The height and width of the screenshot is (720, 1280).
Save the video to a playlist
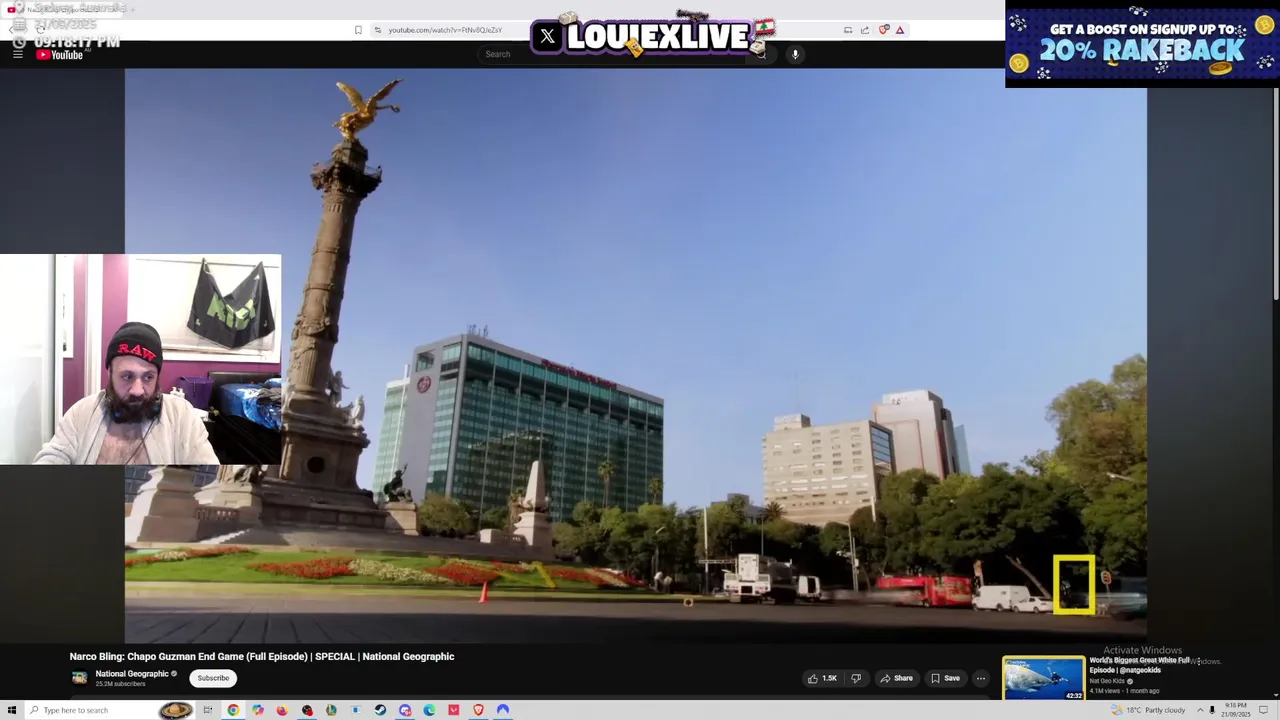(945, 678)
